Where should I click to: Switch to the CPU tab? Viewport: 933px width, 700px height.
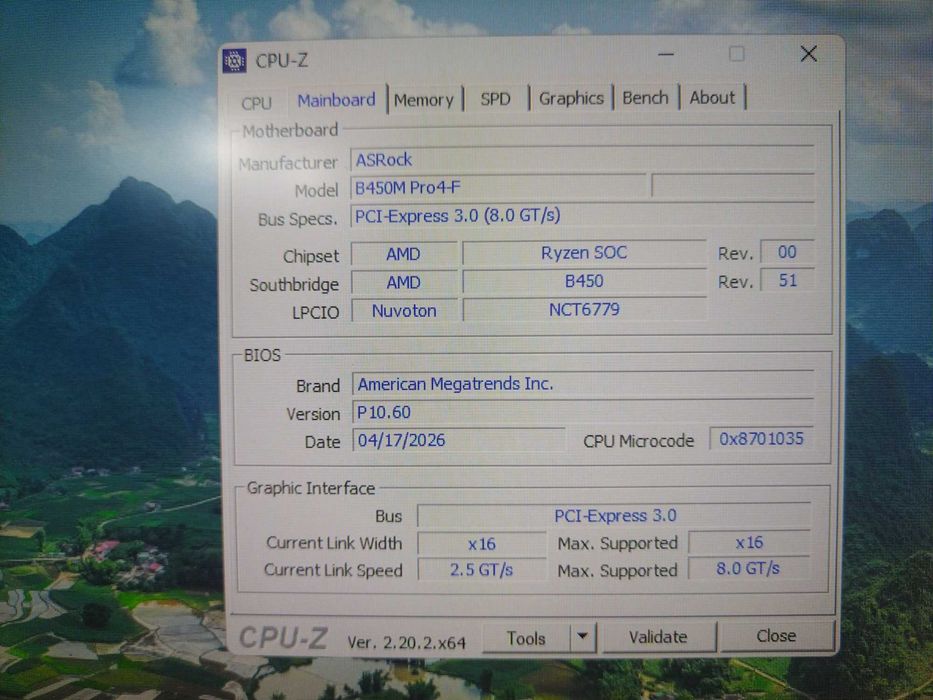point(256,102)
